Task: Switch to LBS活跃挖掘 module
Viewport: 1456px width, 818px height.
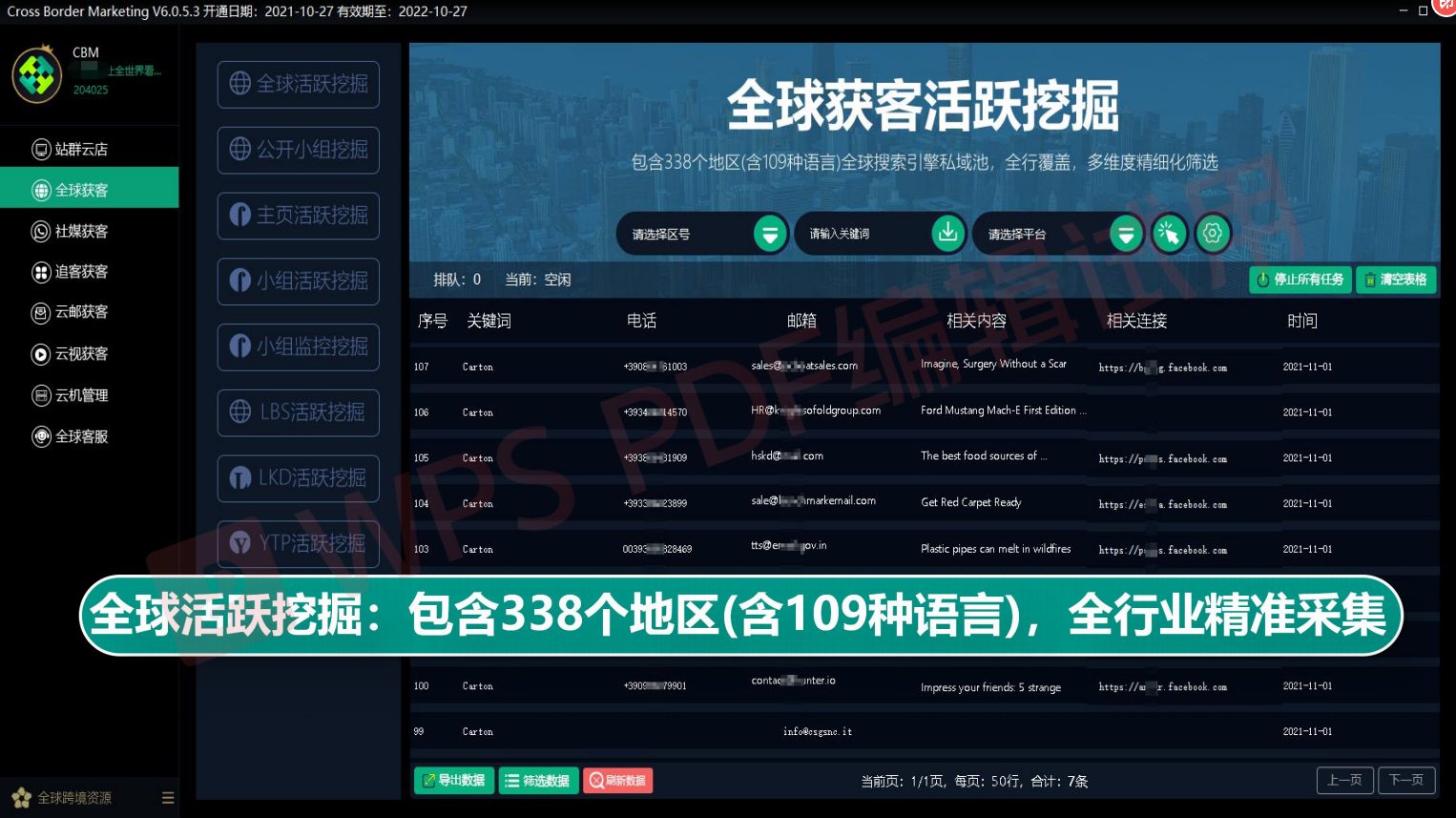Action: [299, 412]
